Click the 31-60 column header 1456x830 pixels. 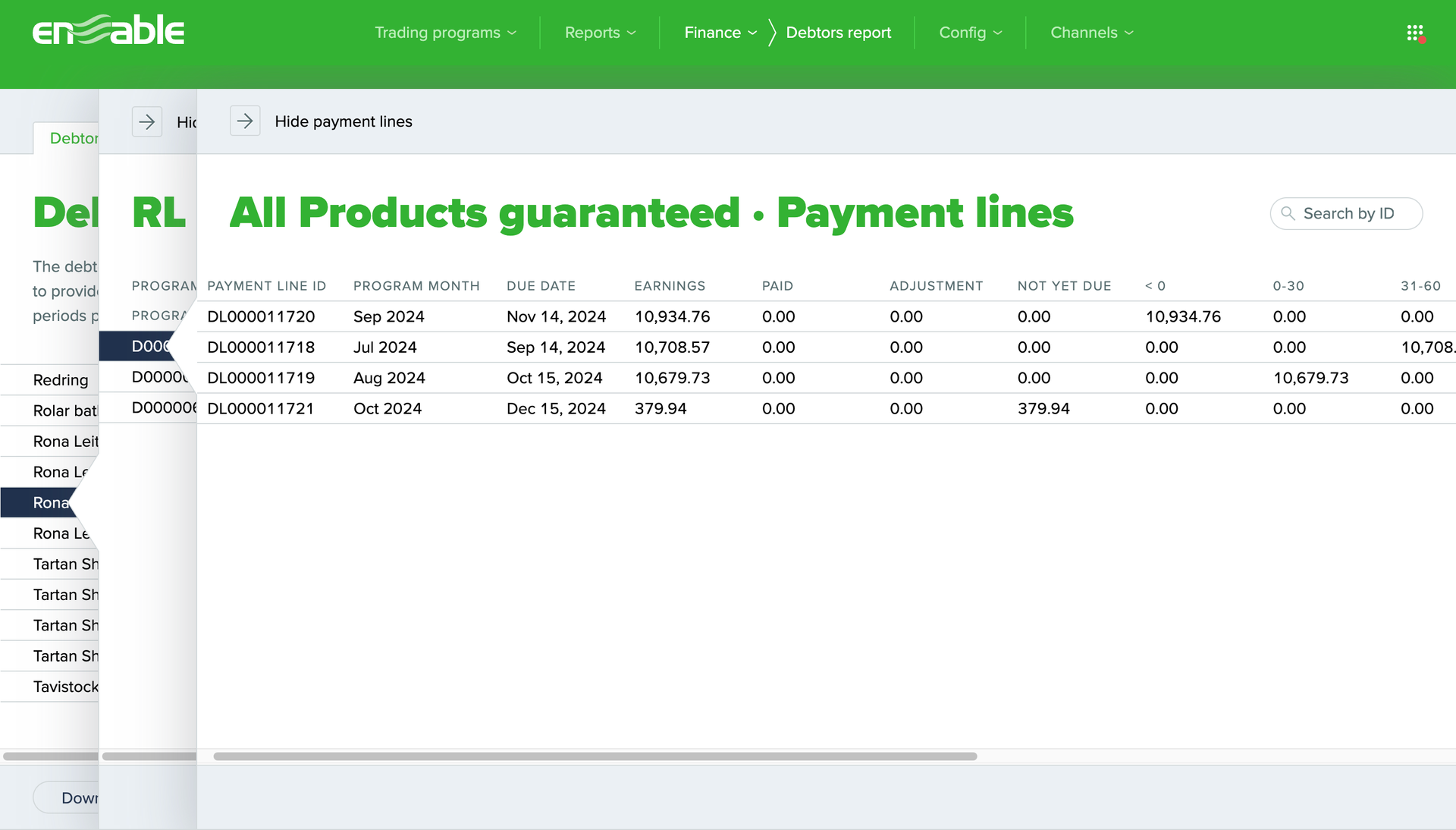(x=1420, y=286)
